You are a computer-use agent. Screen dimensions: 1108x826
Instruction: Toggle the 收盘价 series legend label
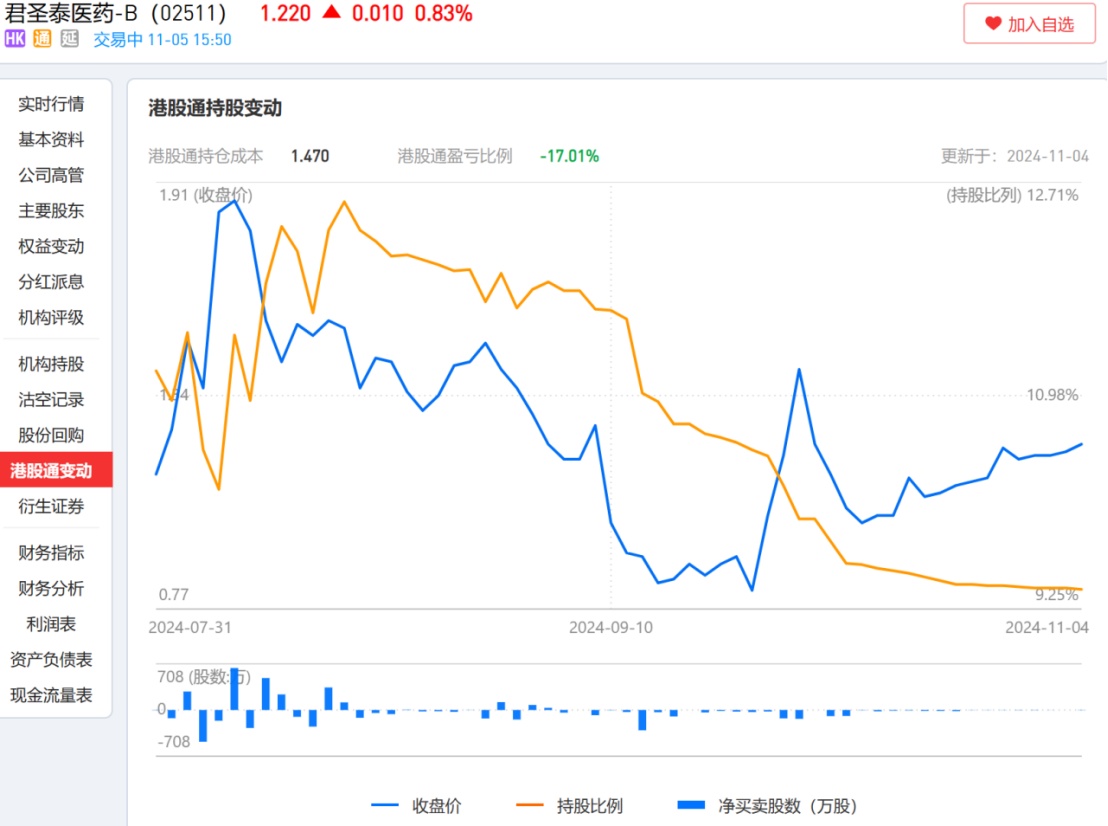tap(437, 805)
